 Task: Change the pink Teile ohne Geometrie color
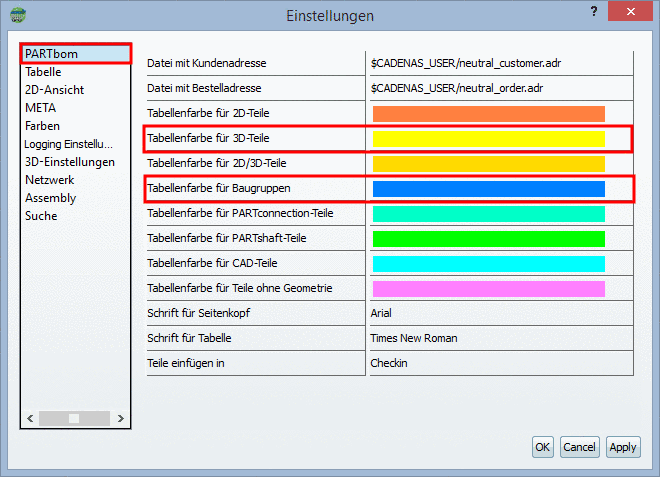tap(489, 289)
